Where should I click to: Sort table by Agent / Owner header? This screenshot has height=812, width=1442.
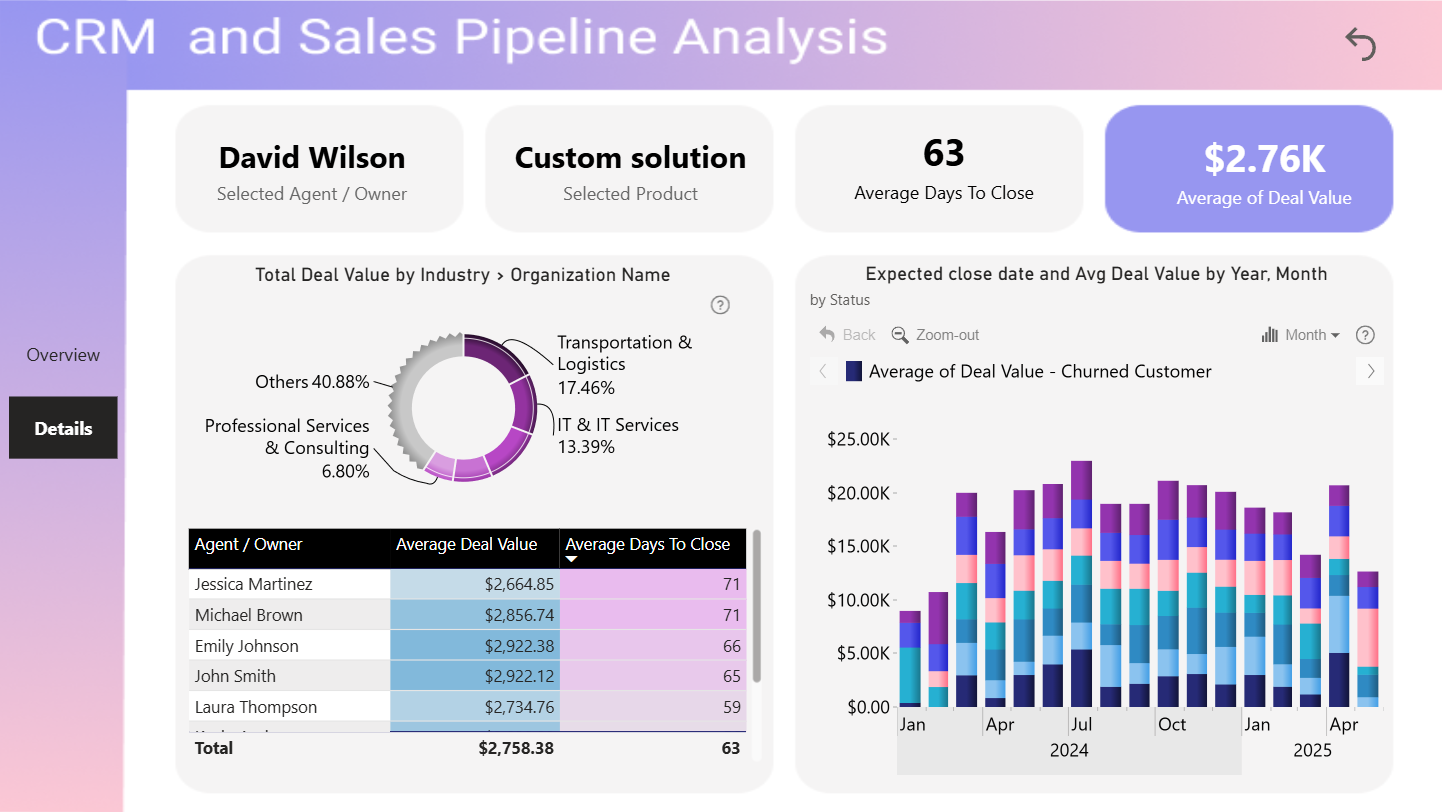(248, 545)
